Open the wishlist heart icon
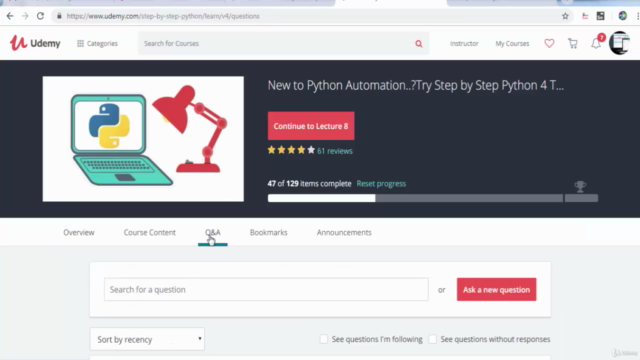This screenshot has width=640, height=360. tap(549, 43)
